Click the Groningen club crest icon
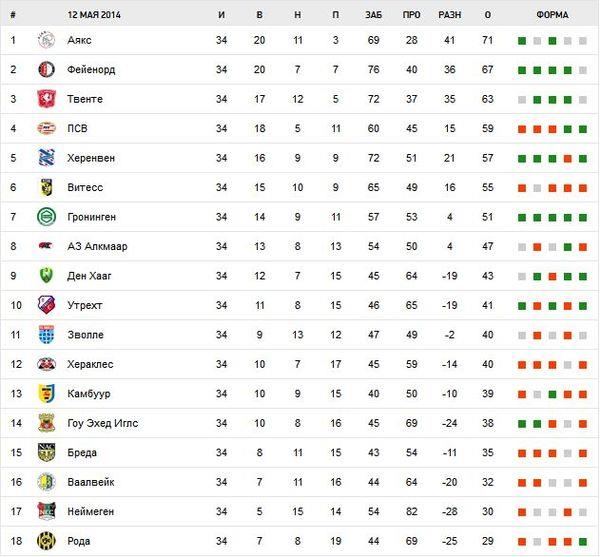The height and width of the screenshot is (557, 600). pyautogui.click(x=46, y=217)
